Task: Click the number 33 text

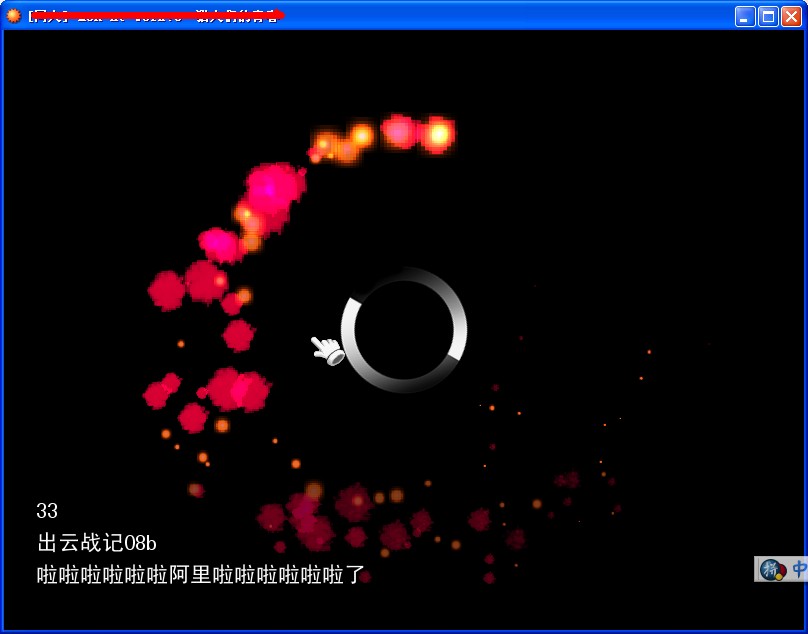Action: pyautogui.click(x=47, y=511)
